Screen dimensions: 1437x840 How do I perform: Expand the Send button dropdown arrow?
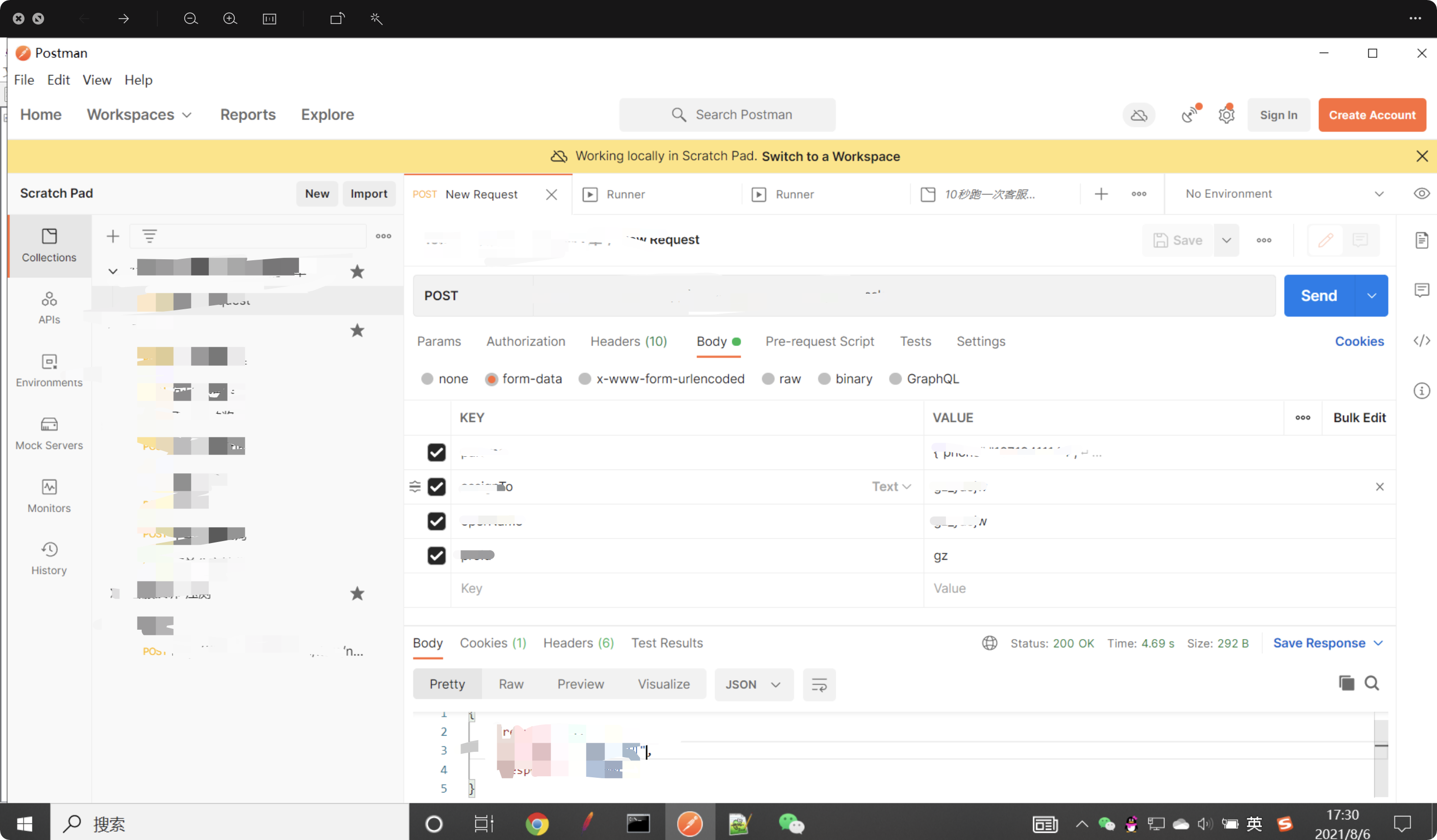pos(1371,296)
